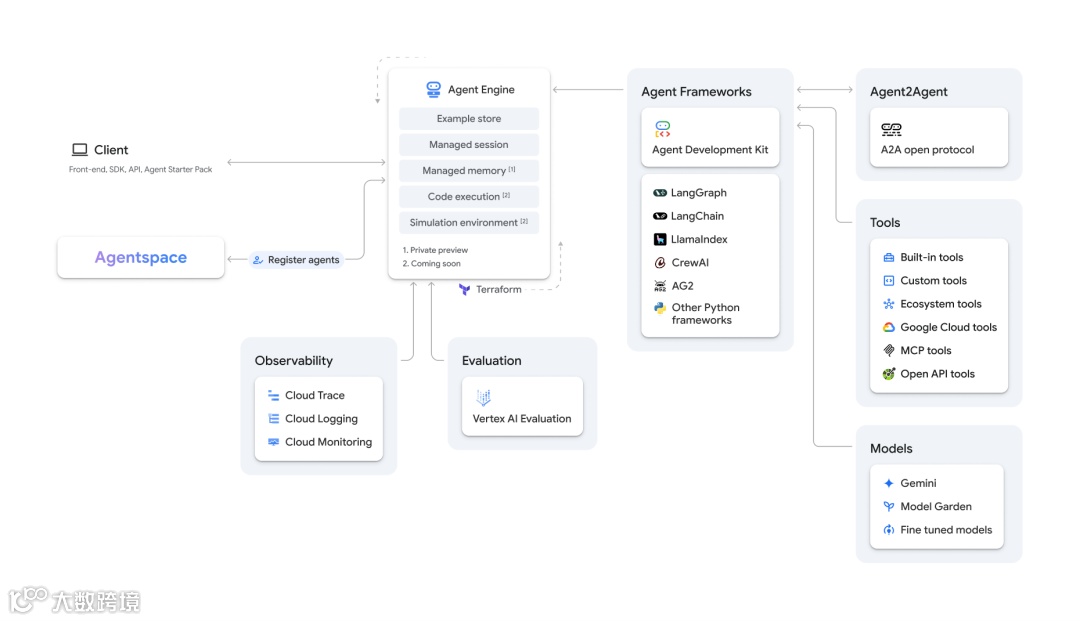
Task: Click the Models section heading
Action: 891,448
